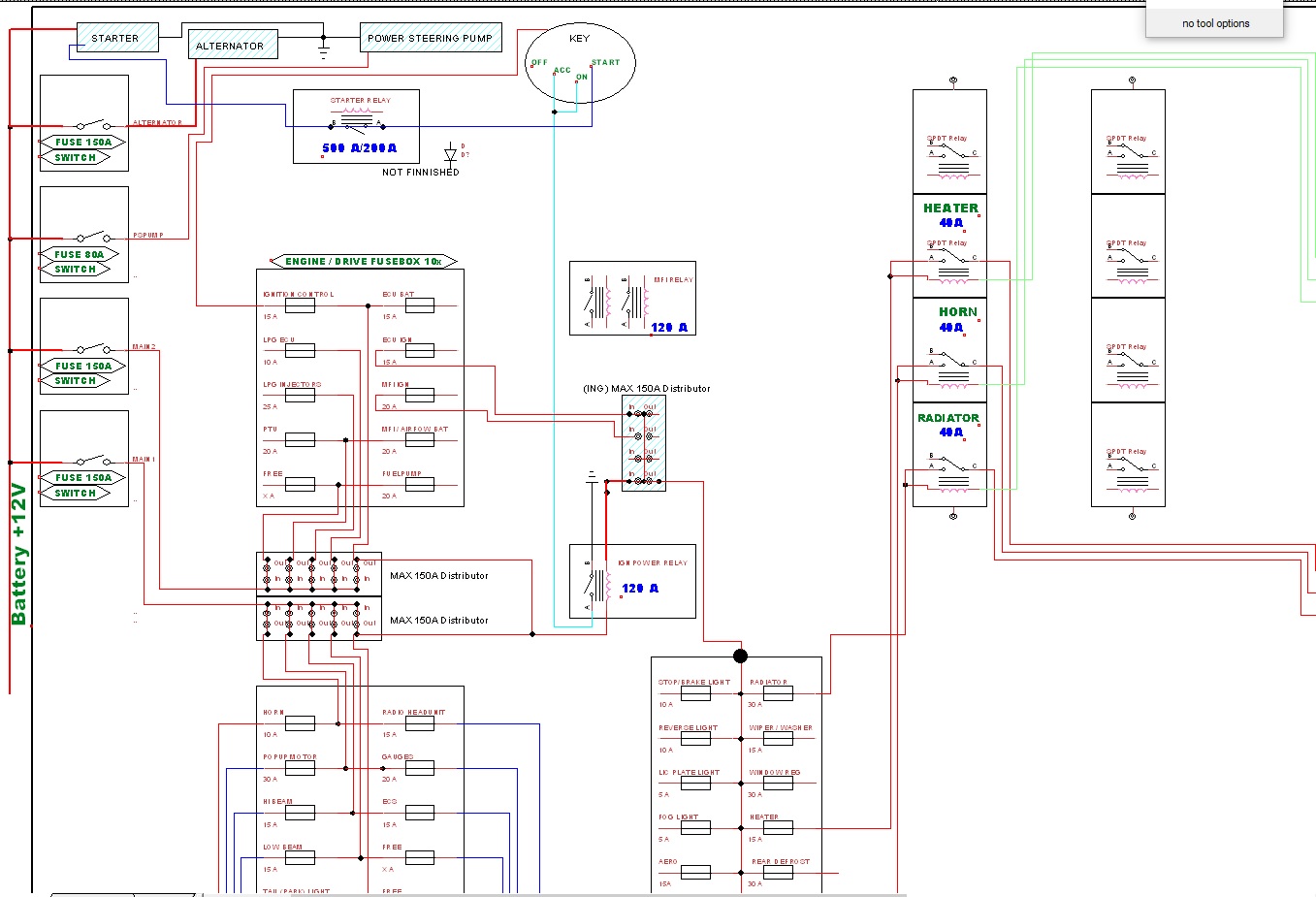
Task: Click the POWER STEERING PUMP block
Action: (x=430, y=39)
